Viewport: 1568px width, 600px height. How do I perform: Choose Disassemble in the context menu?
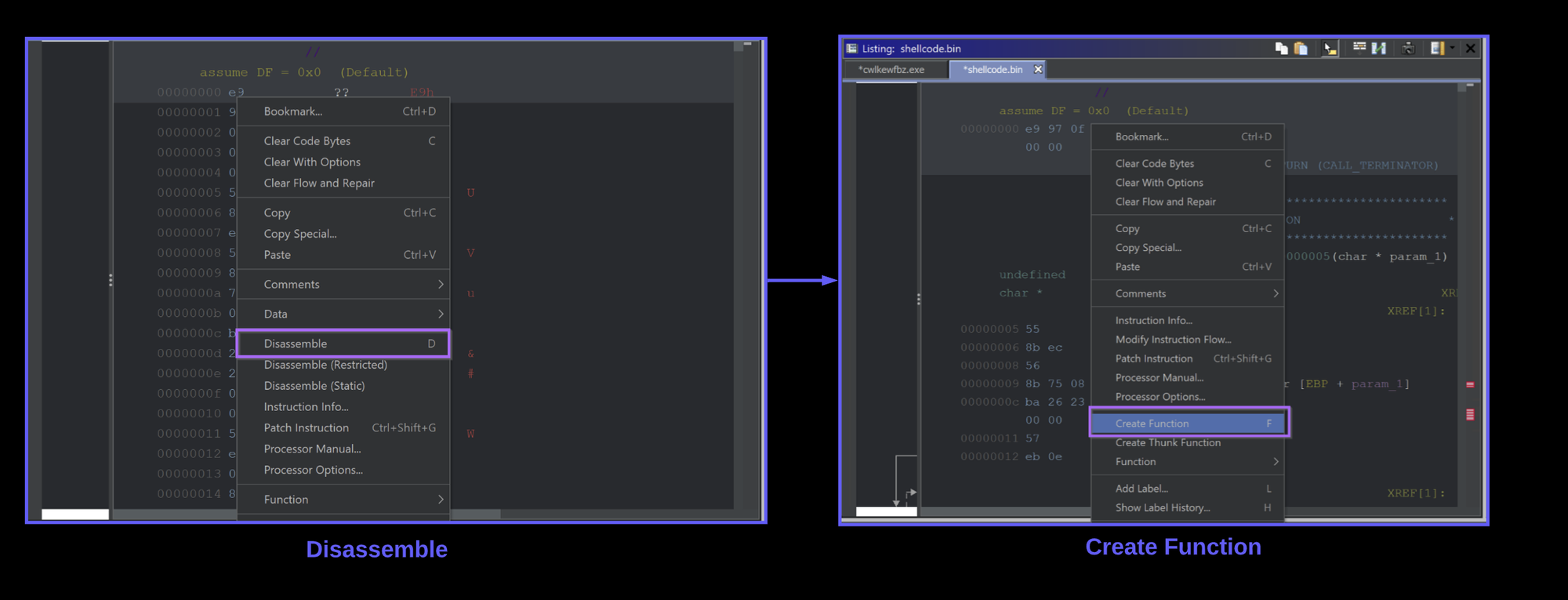(x=343, y=344)
